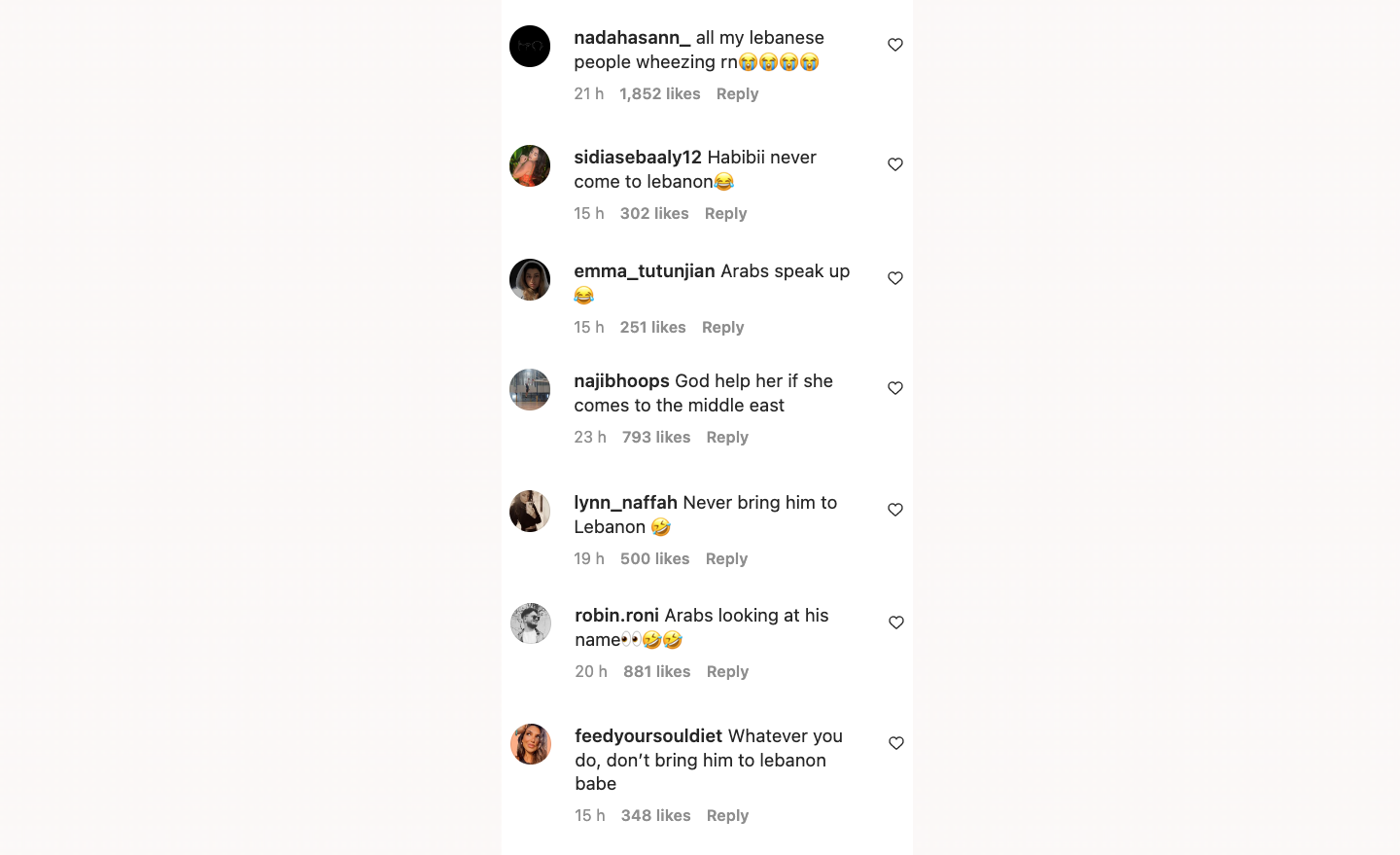Image resolution: width=1400 pixels, height=855 pixels.
Task: Like sidiasebaaly12's comment using the heart
Action: pos(894,163)
